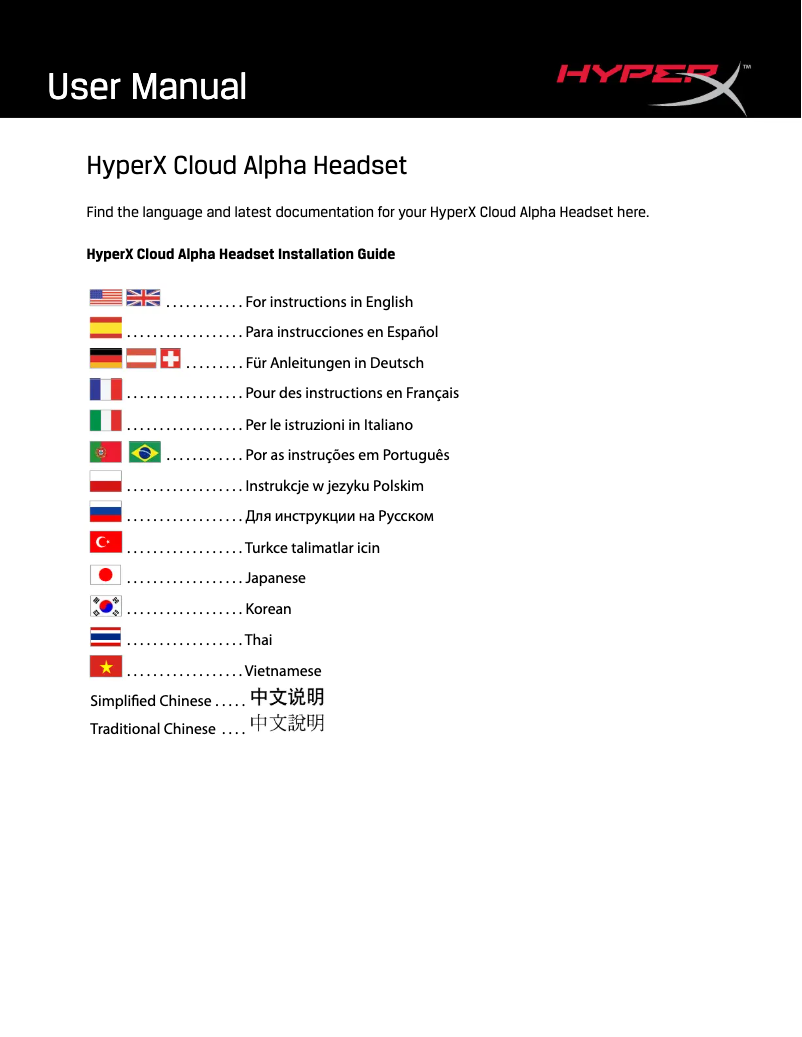Open instructions in English link
Viewport: 802px width, 1037px height.
(330, 301)
